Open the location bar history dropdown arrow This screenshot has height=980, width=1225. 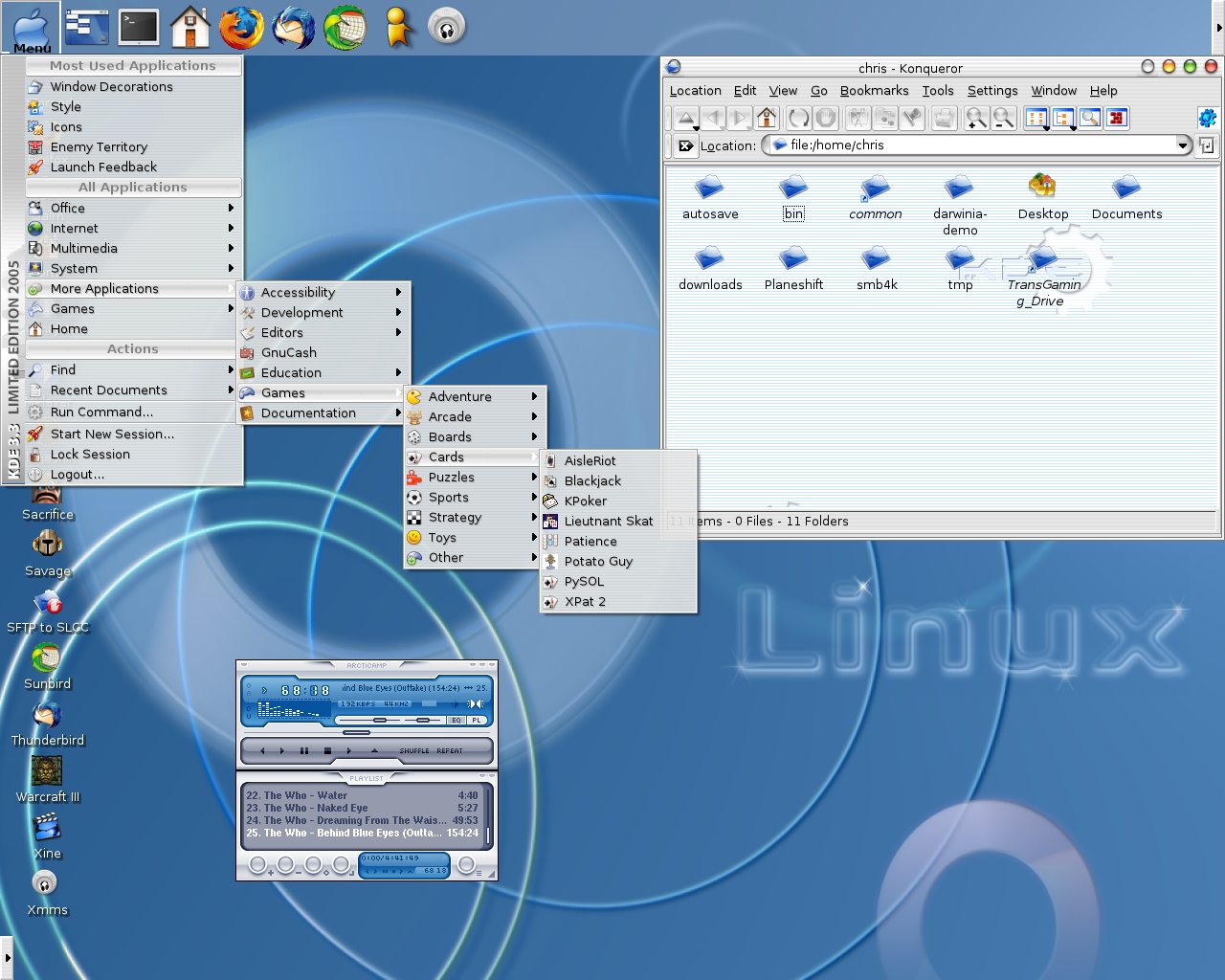1183,145
